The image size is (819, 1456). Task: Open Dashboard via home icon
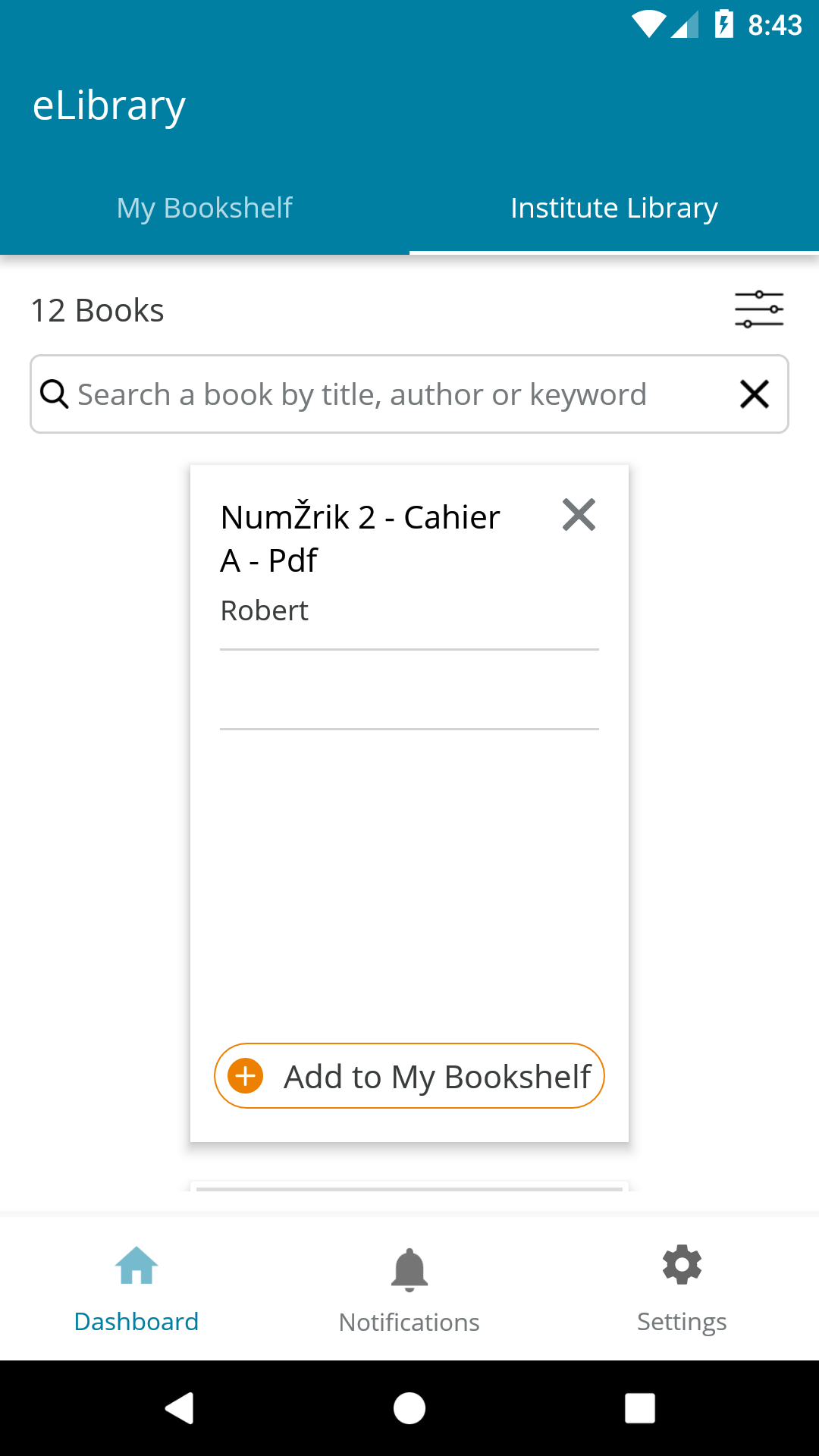pyautogui.click(x=136, y=1265)
